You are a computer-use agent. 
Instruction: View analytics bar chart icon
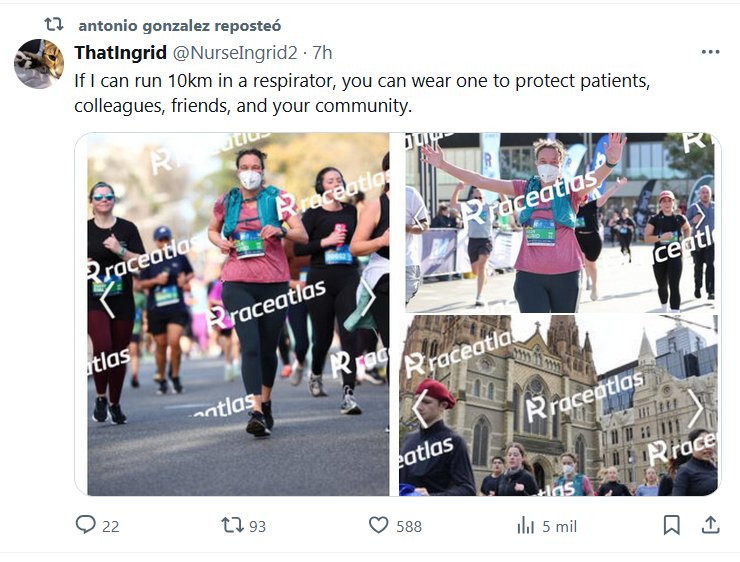click(525, 525)
